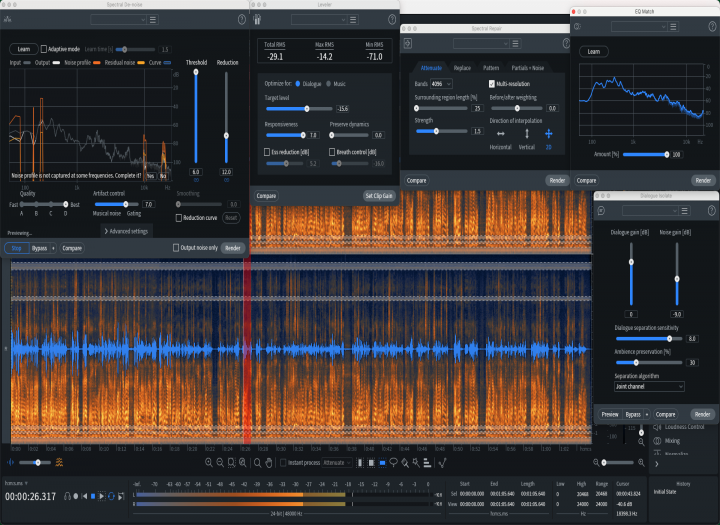
Task: Switch to Pattern tab
Action: (490, 68)
